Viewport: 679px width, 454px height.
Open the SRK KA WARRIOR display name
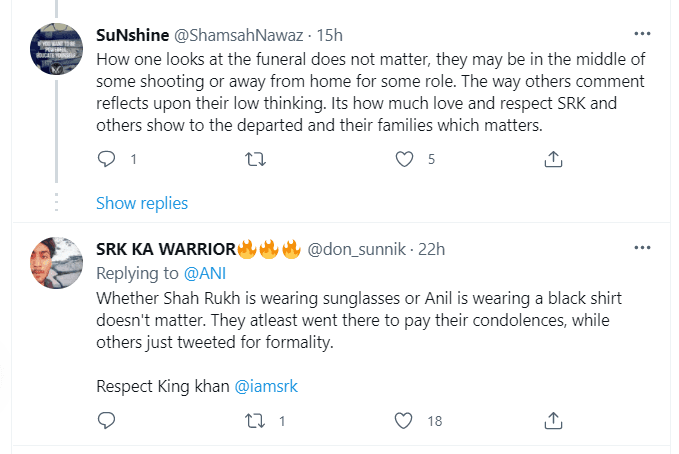coord(165,249)
